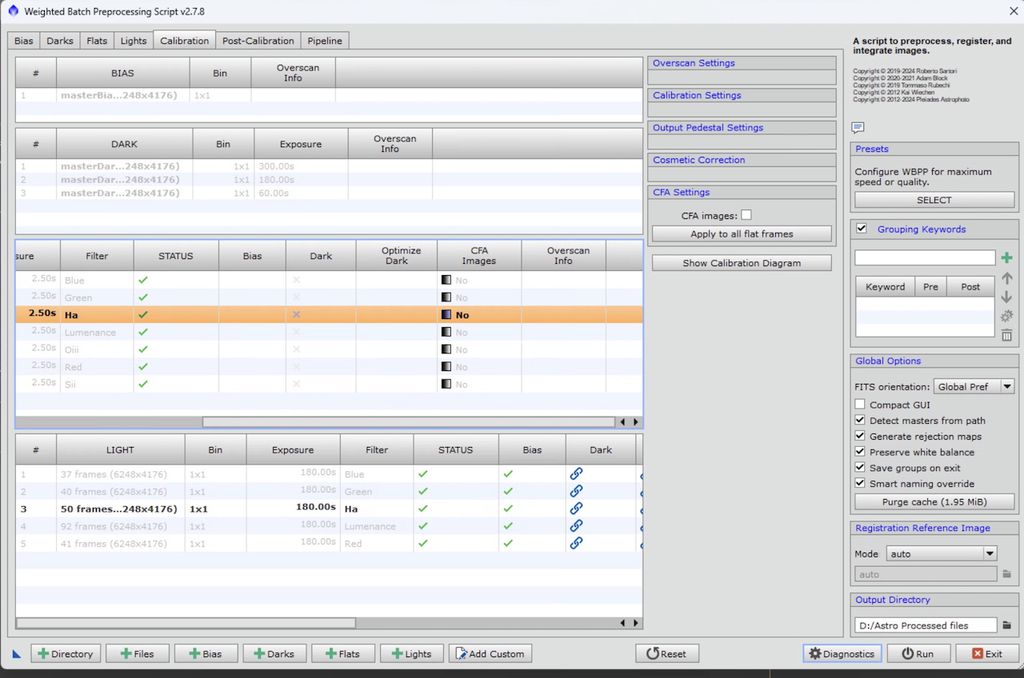The height and width of the screenshot is (678, 1024).
Task: Click the PixInsight icon in the title bar
Action: [13, 10]
